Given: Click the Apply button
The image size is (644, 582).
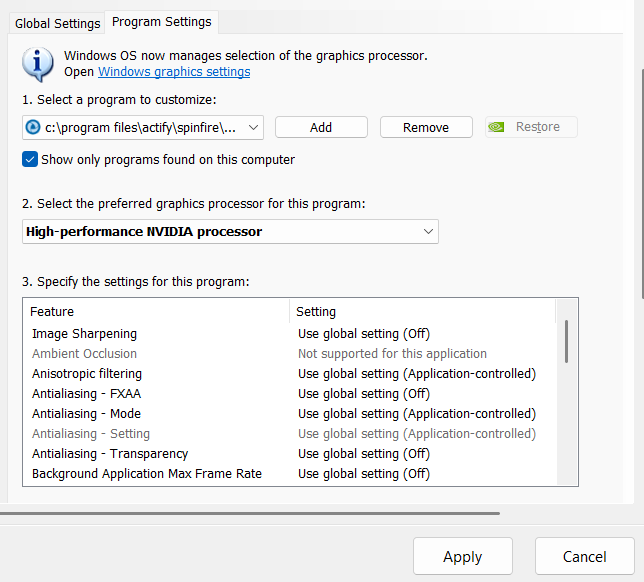Looking at the screenshot, I should click(x=462, y=557).
